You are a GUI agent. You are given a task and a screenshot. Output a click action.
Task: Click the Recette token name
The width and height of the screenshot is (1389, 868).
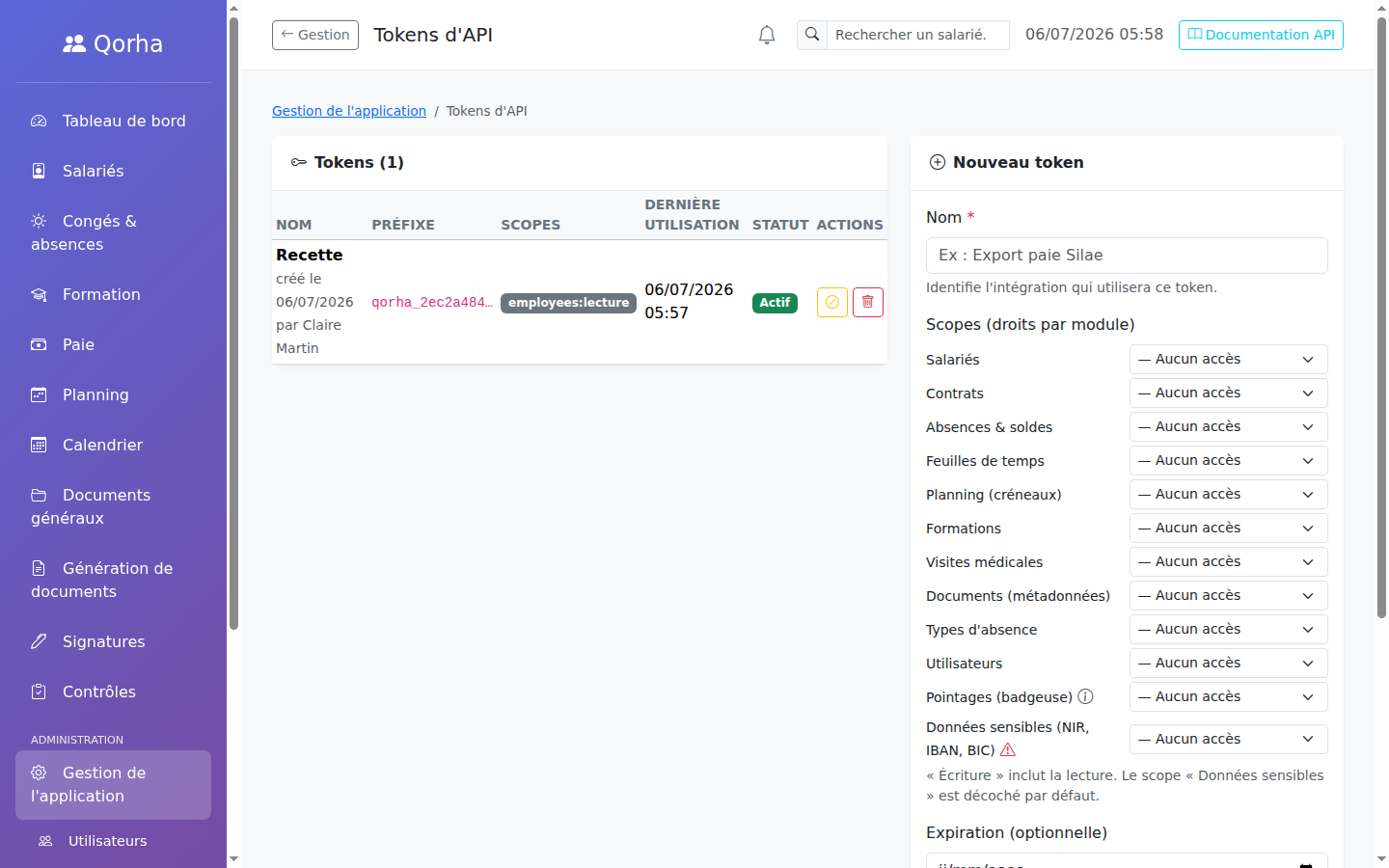pyautogui.click(x=310, y=255)
